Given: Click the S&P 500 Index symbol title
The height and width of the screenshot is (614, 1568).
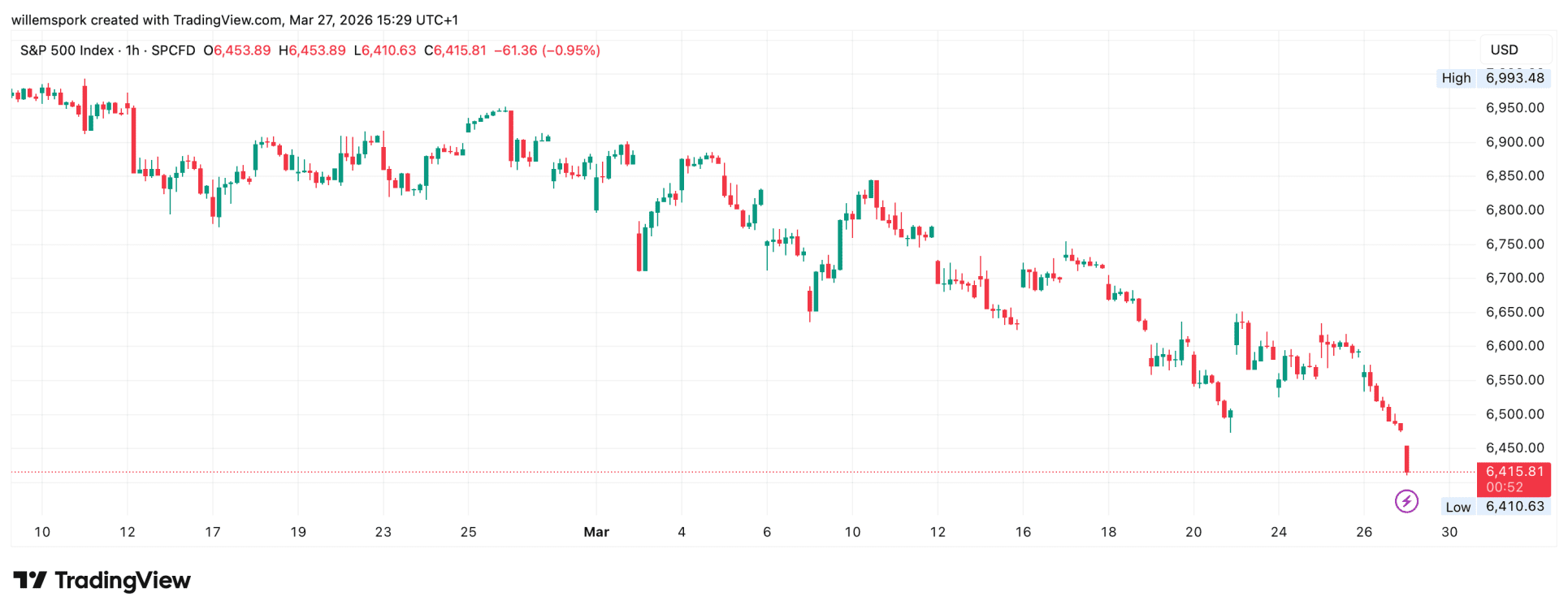Looking at the screenshot, I should (67, 50).
